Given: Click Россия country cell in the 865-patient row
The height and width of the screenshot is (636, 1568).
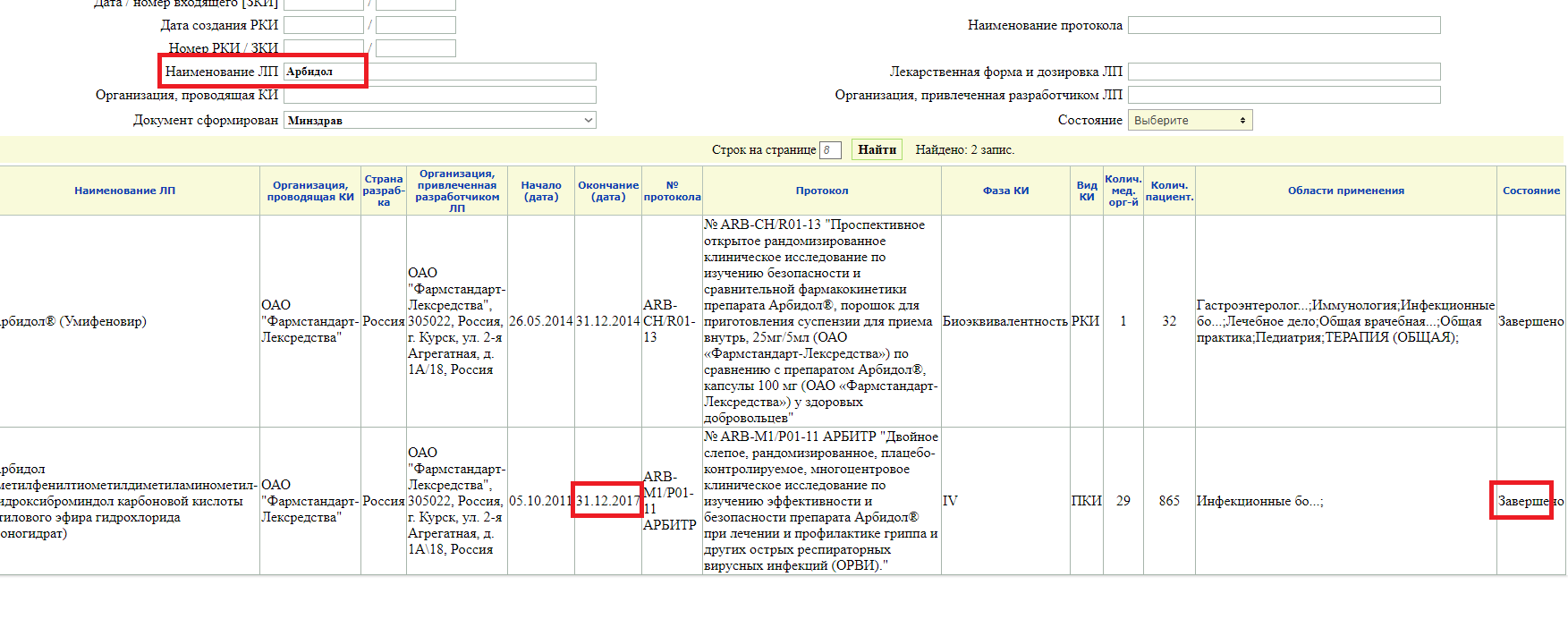Looking at the screenshot, I should (384, 501).
